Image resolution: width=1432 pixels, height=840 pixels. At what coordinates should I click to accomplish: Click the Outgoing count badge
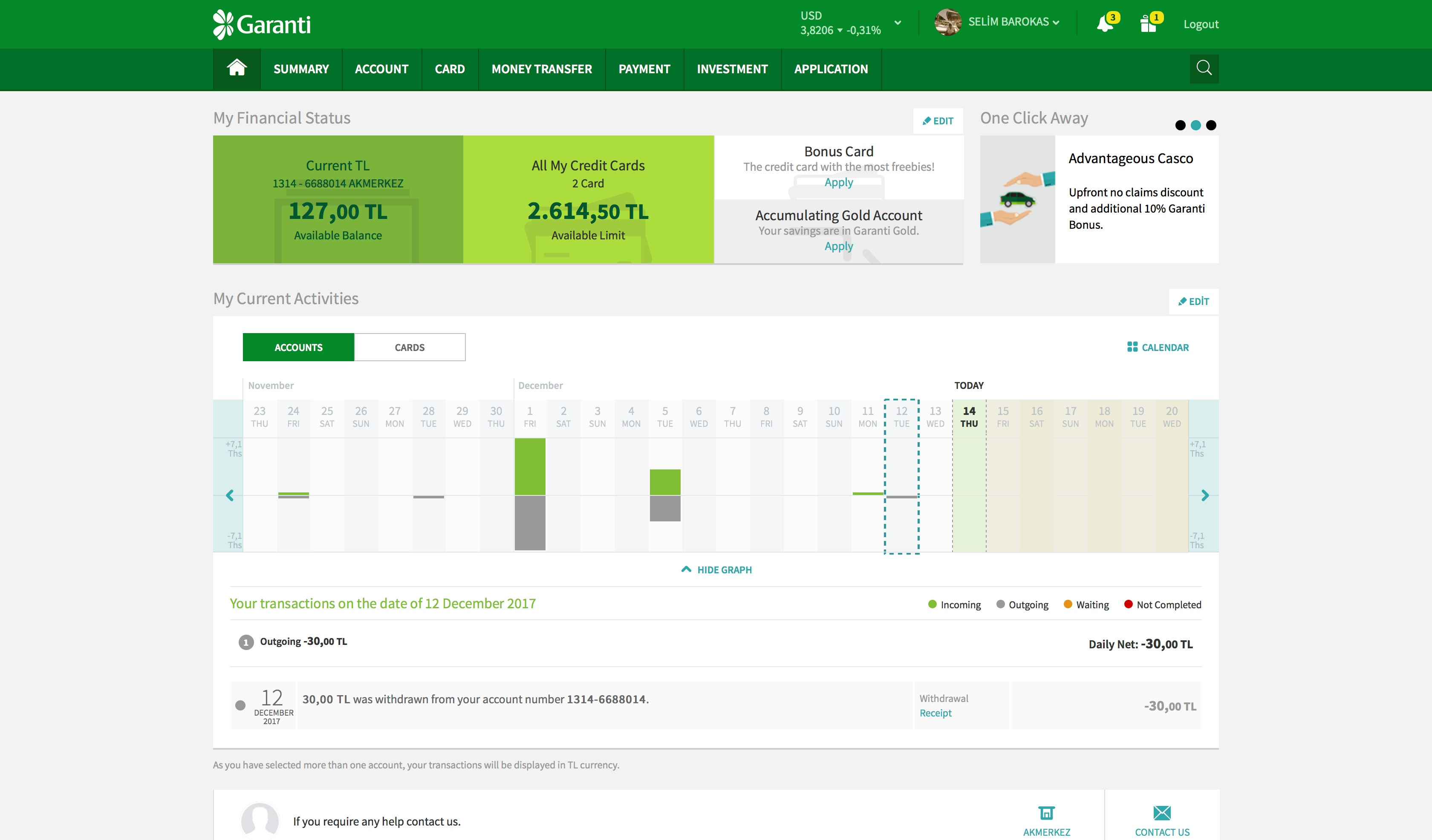coord(245,642)
